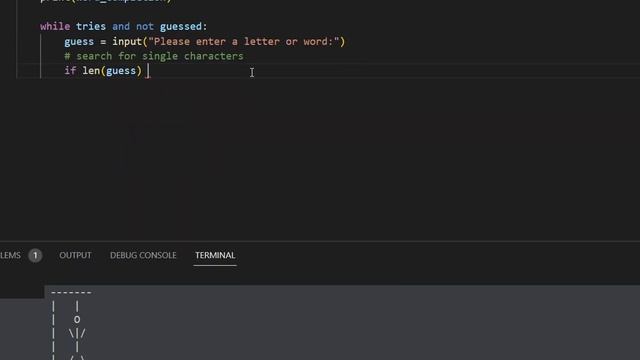Click the "tries" variable in while line
Image resolution: width=640 pixels, height=360 pixels.
click(x=91, y=27)
